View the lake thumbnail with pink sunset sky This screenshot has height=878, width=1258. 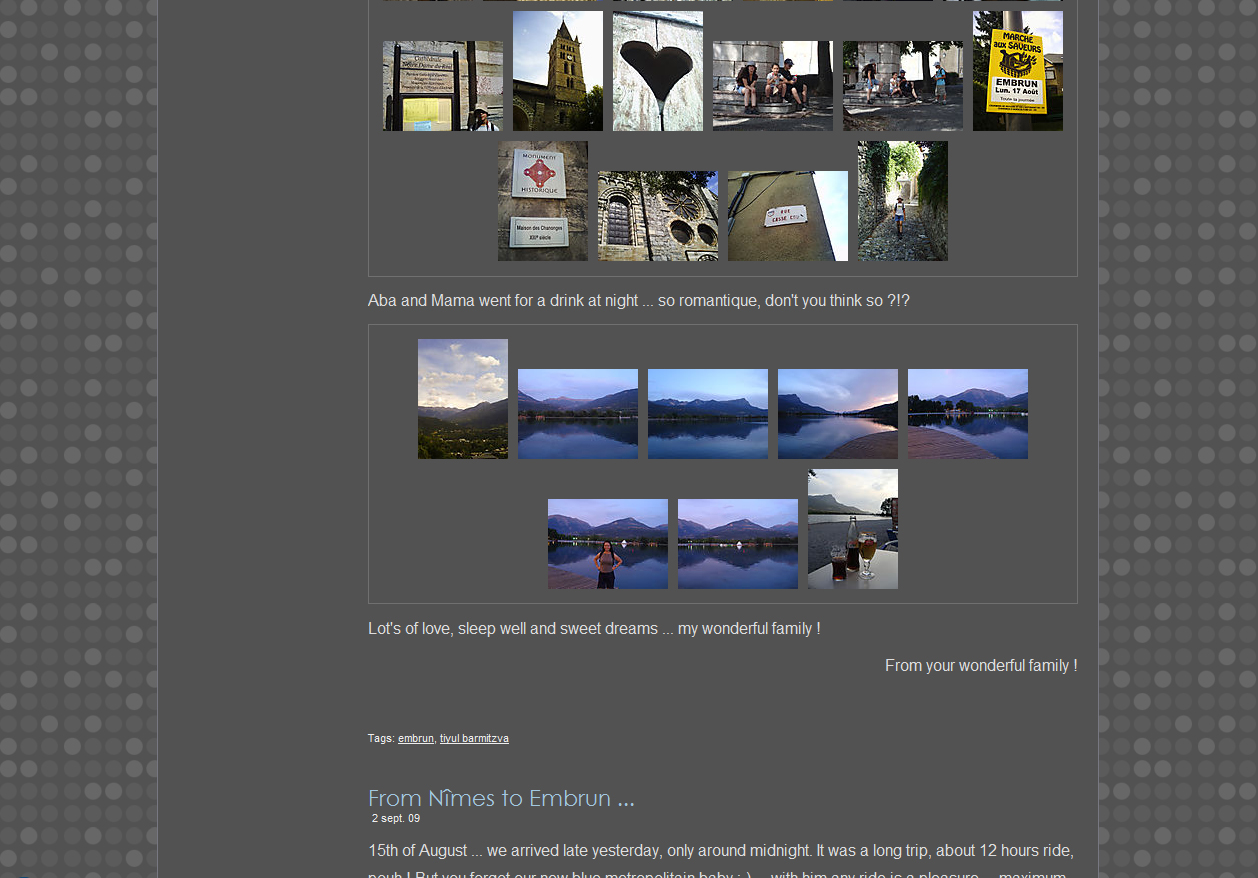click(837, 414)
